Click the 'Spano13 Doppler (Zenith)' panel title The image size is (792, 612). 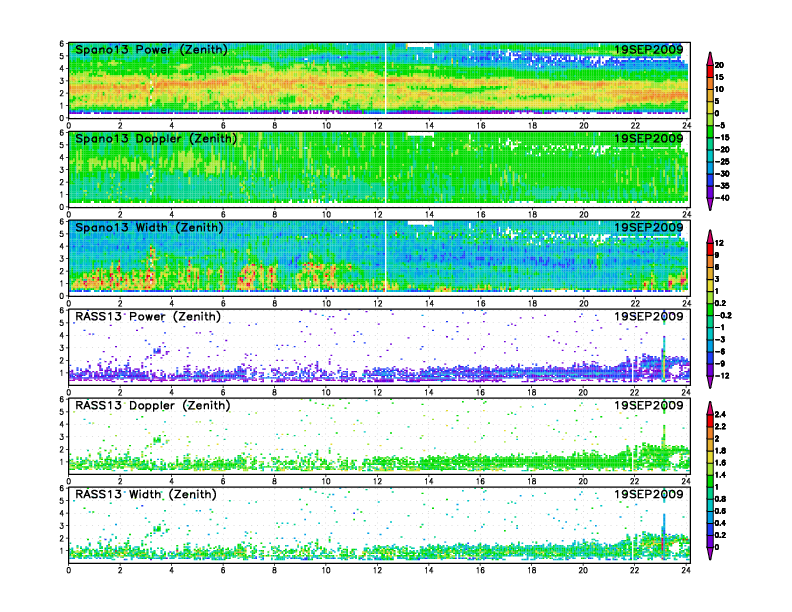(x=156, y=139)
